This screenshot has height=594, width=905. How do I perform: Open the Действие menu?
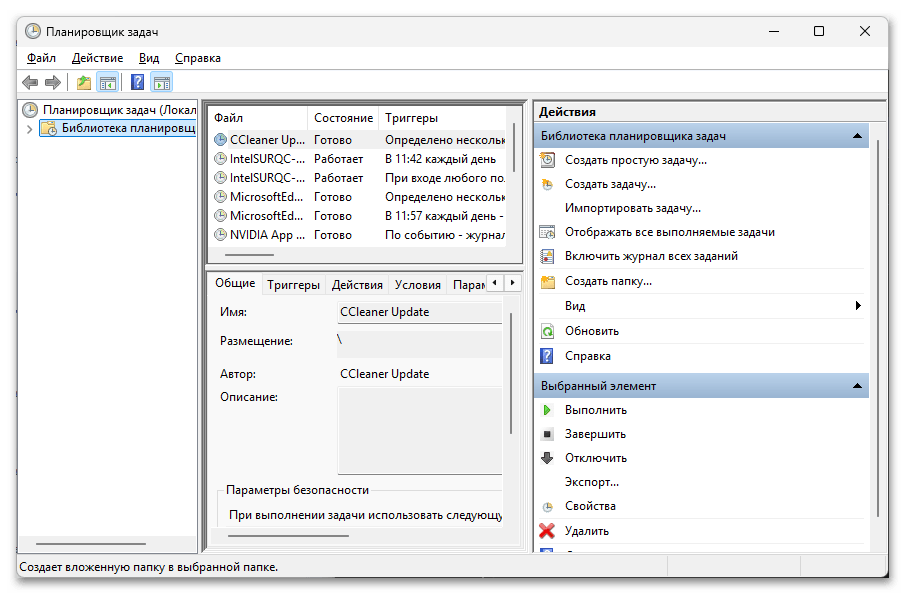click(97, 58)
